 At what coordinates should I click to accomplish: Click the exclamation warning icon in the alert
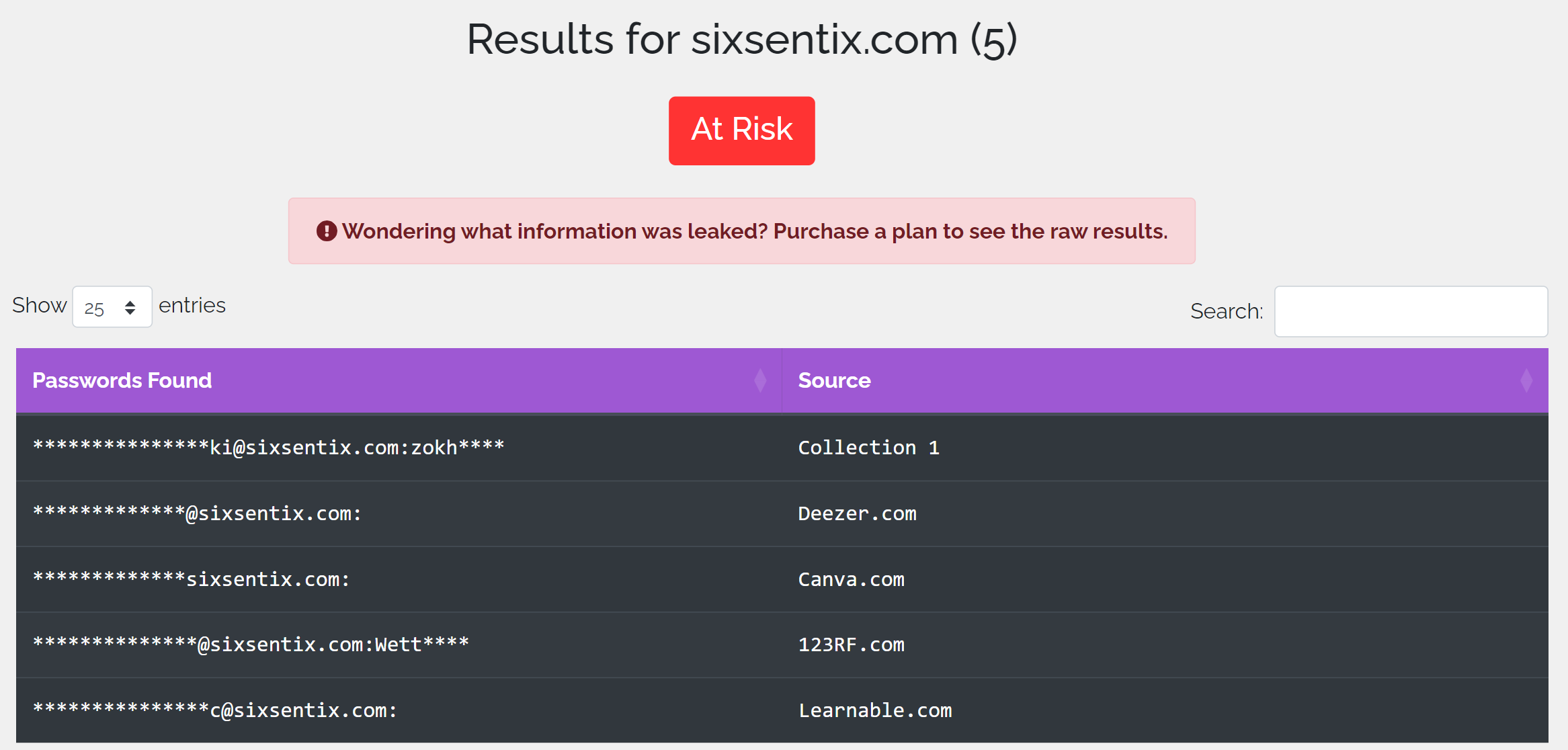(327, 231)
